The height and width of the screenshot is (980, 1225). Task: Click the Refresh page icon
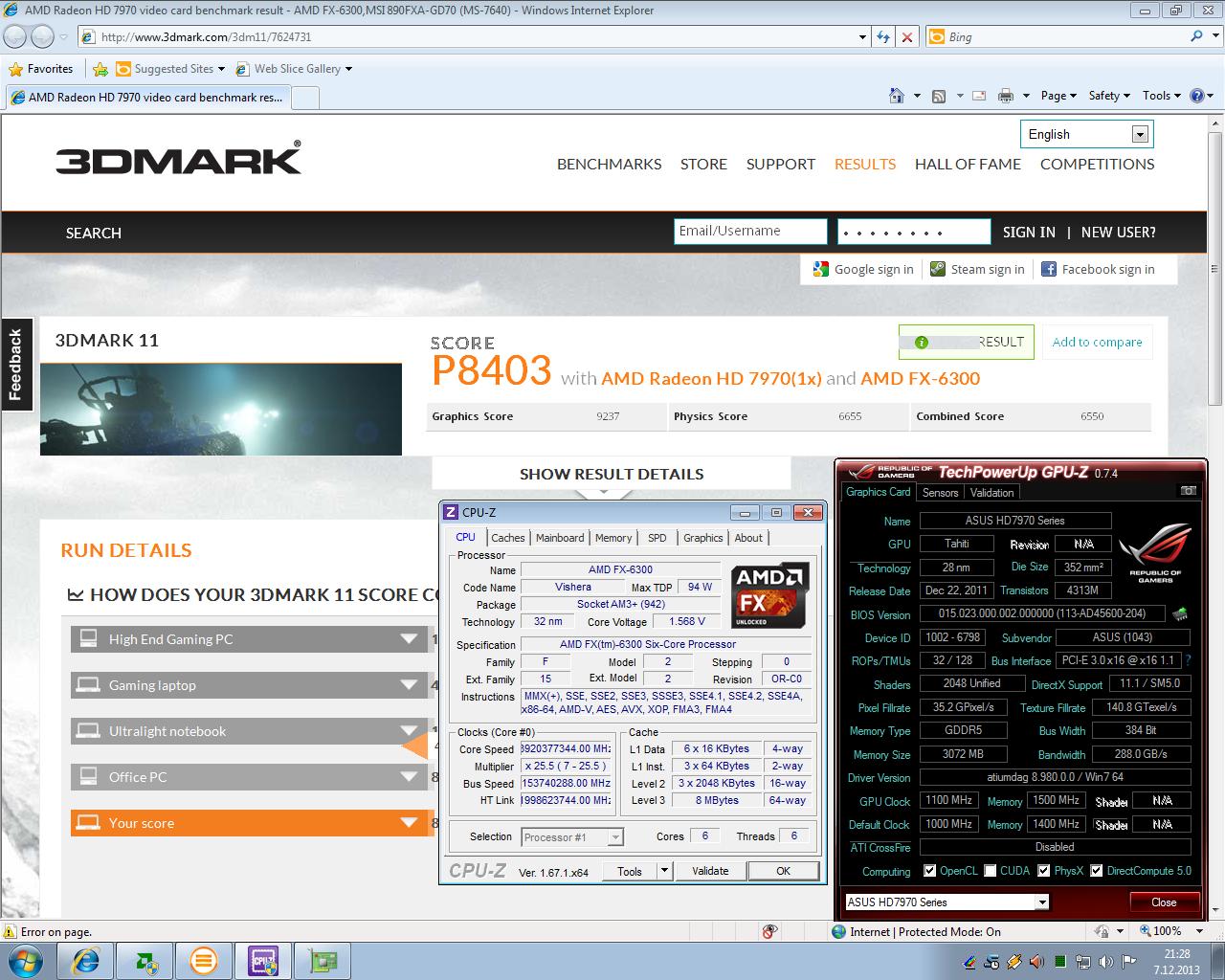click(883, 36)
